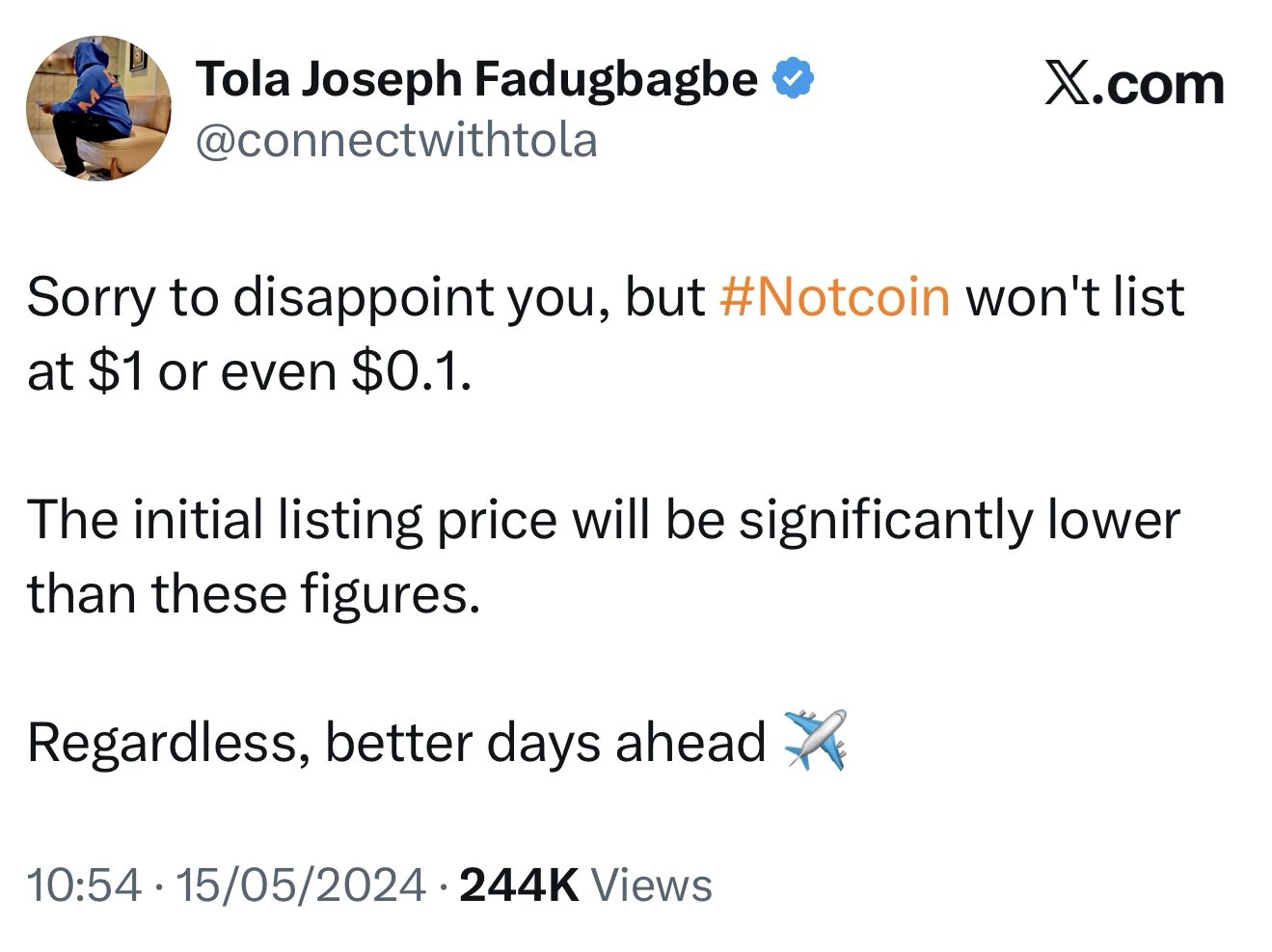Click the "$1" price in the tweet
1272x952 pixels.
click(x=115, y=370)
